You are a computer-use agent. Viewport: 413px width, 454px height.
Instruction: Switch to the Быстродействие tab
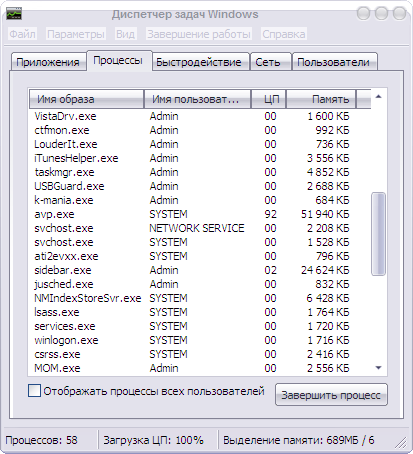199,62
